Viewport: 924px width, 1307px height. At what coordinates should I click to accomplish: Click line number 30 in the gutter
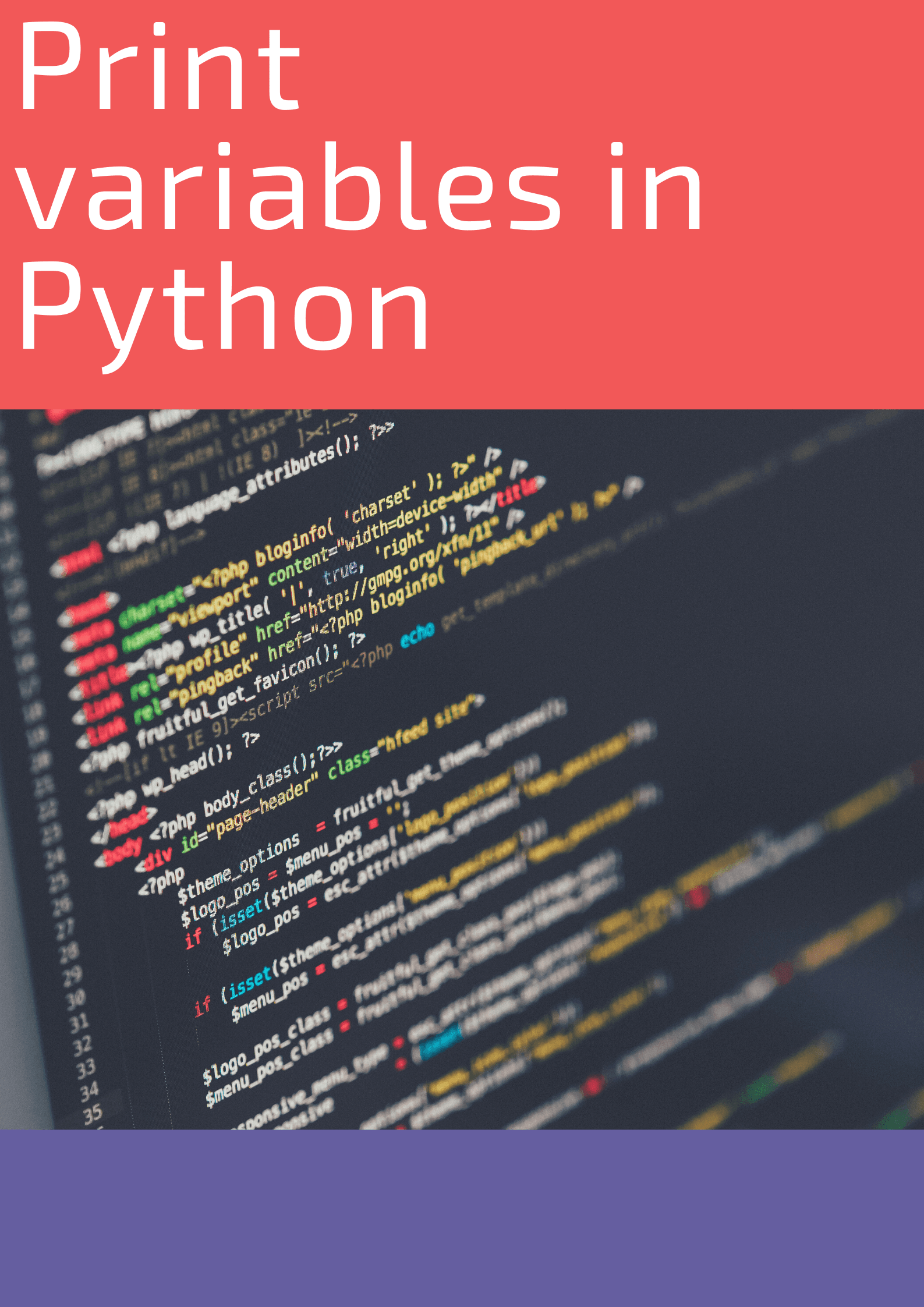click(x=76, y=1000)
